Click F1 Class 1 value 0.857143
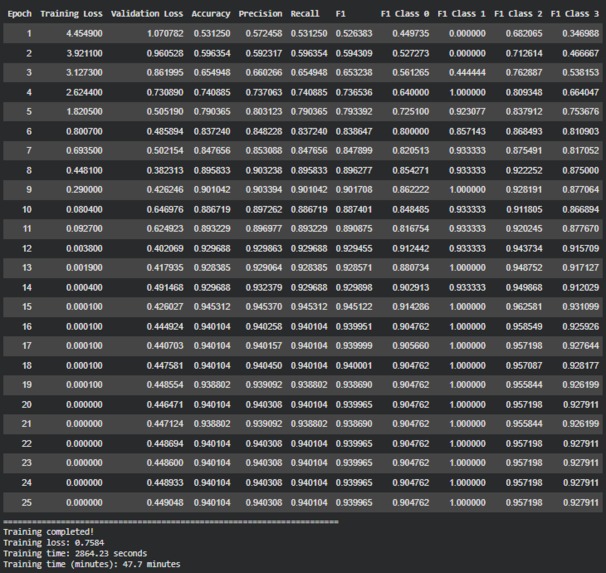Image resolution: width=606 pixels, height=573 pixels. click(467, 131)
